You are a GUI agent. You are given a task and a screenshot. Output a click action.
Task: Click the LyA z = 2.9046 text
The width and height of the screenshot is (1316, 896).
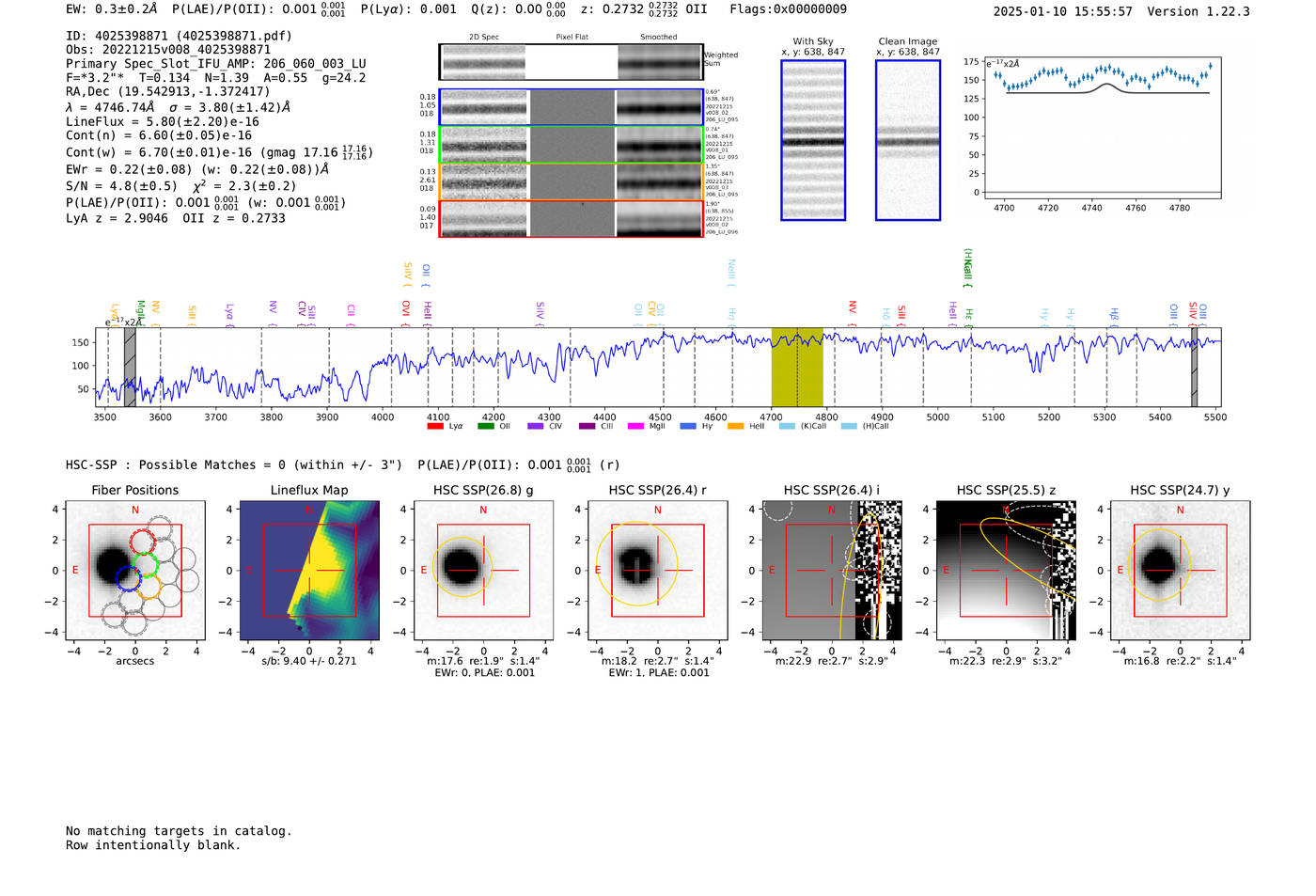117,218
